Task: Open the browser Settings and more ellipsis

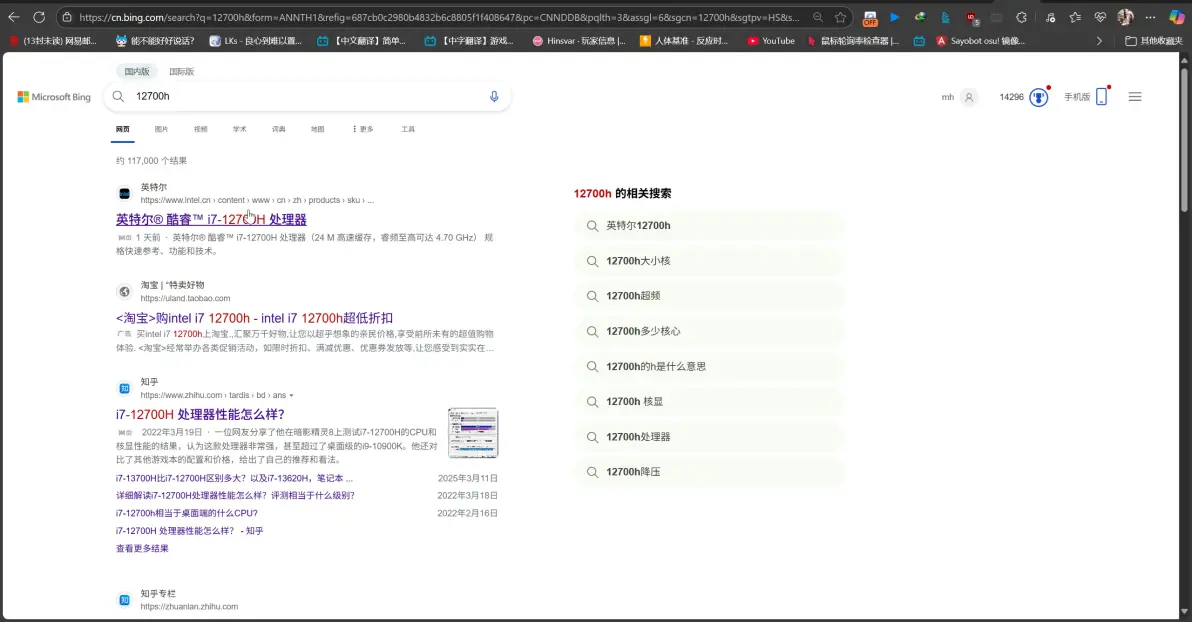Action: (x=1150, y=17)
